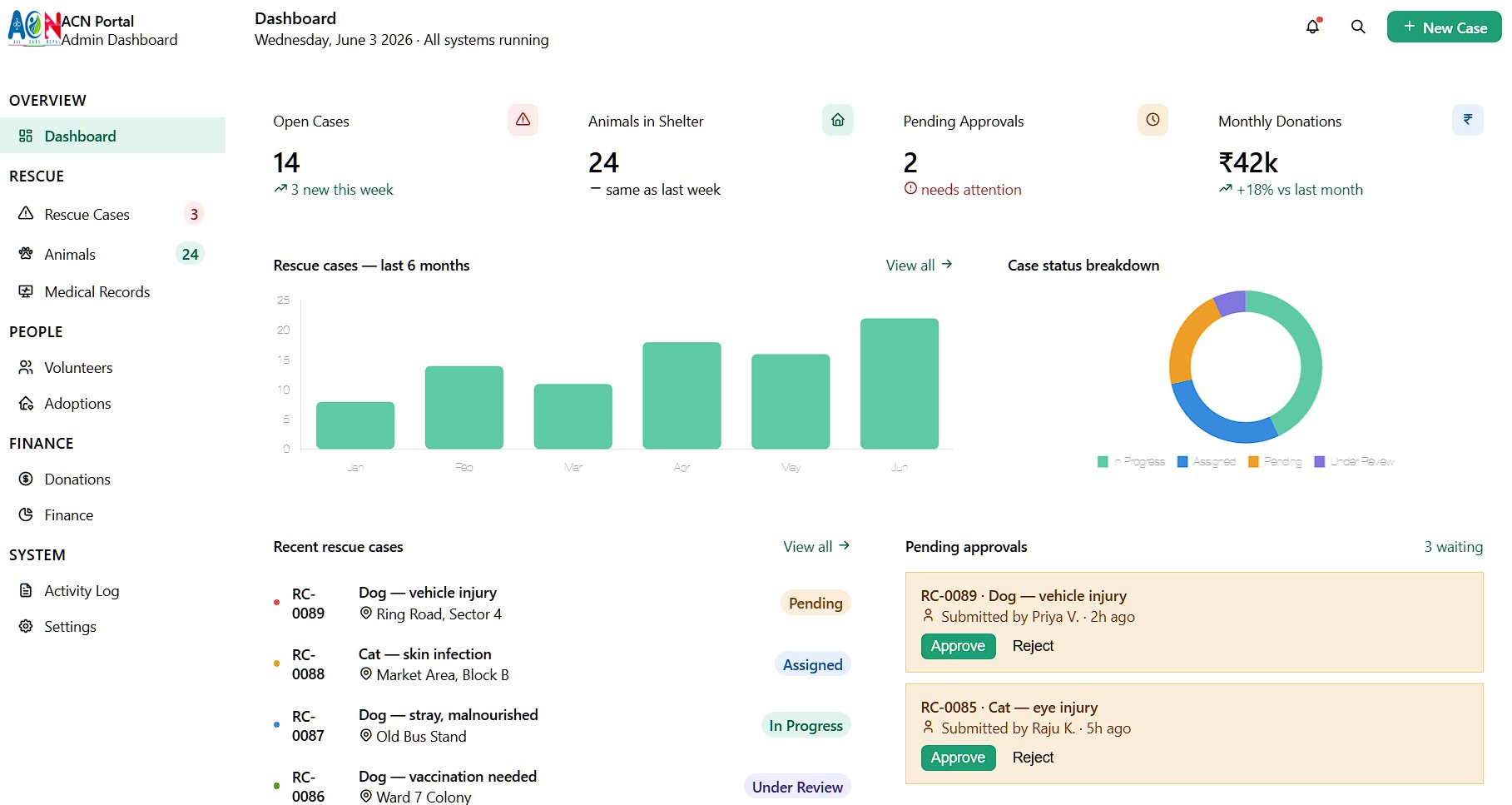The height and width of the screenshot is (805, 1512).
Task: Toggle In Progress legend swatch
Action: (x=1103, y=461)
